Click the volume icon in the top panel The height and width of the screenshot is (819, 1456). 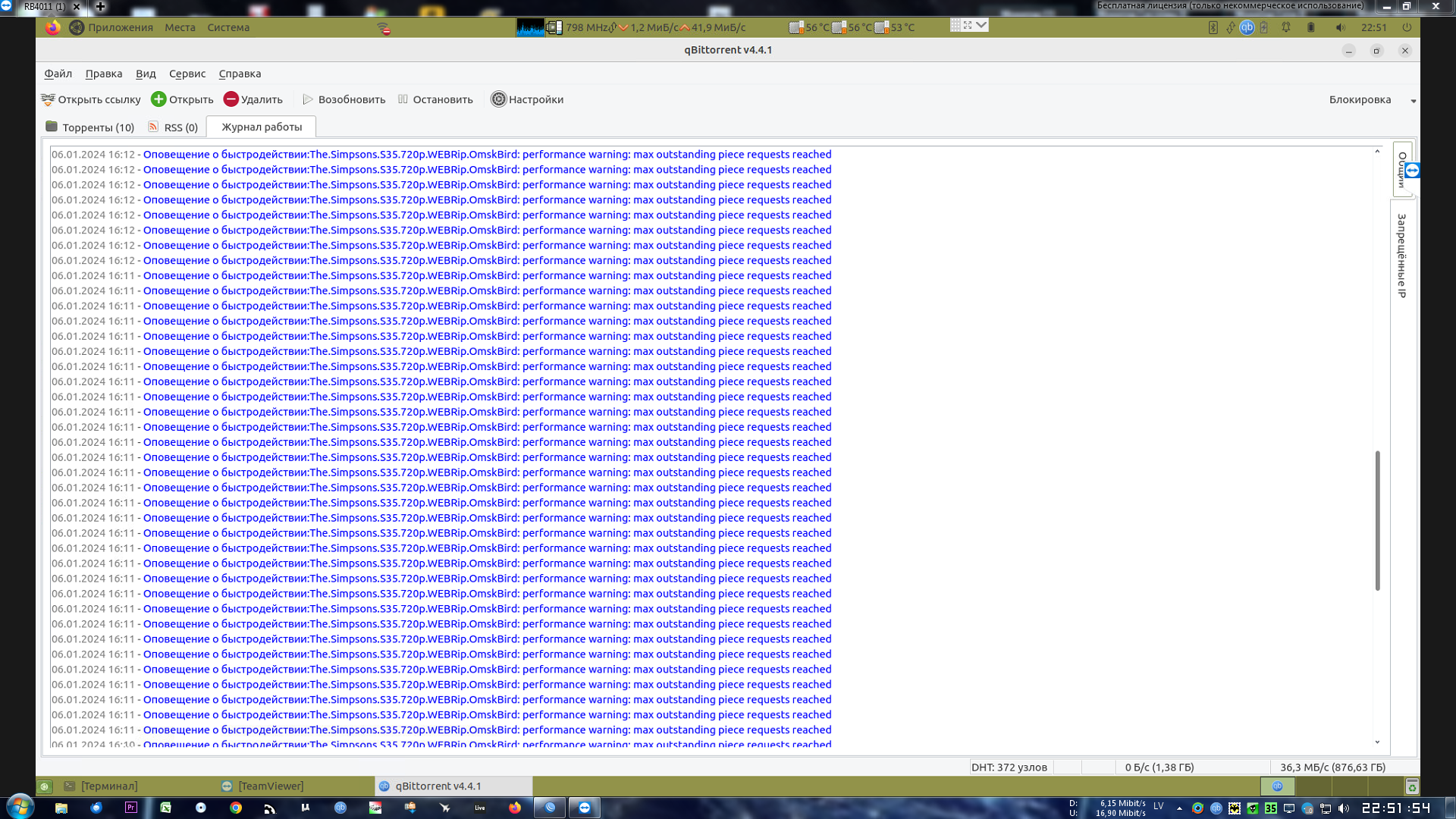coord(1340,27)
